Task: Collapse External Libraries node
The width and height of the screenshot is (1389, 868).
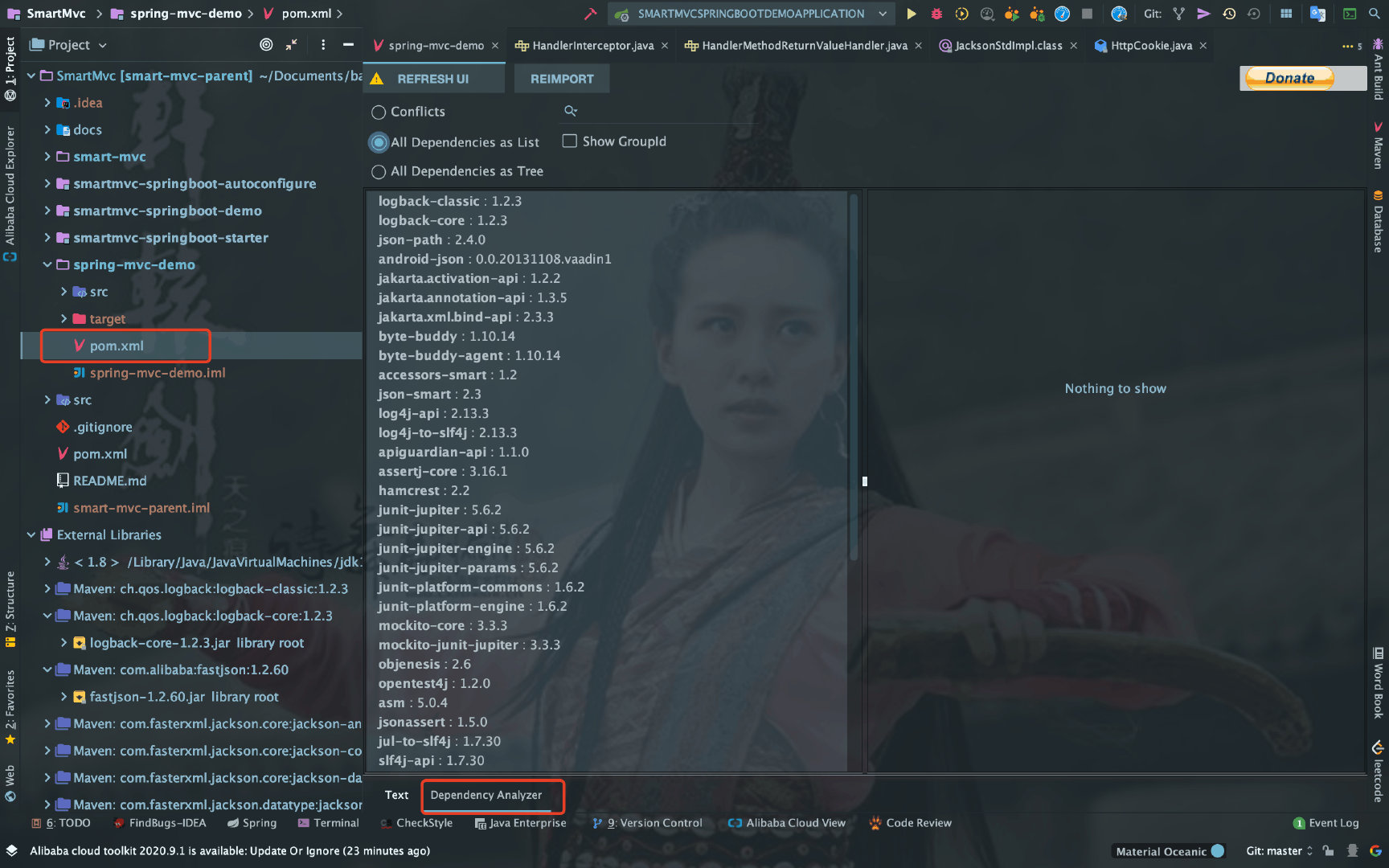Action: click(x=31, y=534)
